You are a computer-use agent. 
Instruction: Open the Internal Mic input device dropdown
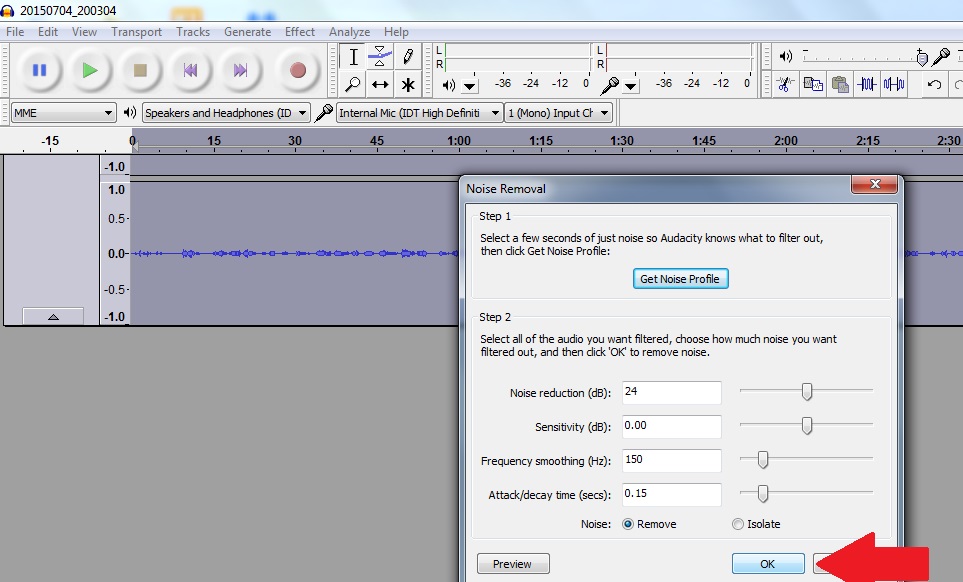[419, 113]
